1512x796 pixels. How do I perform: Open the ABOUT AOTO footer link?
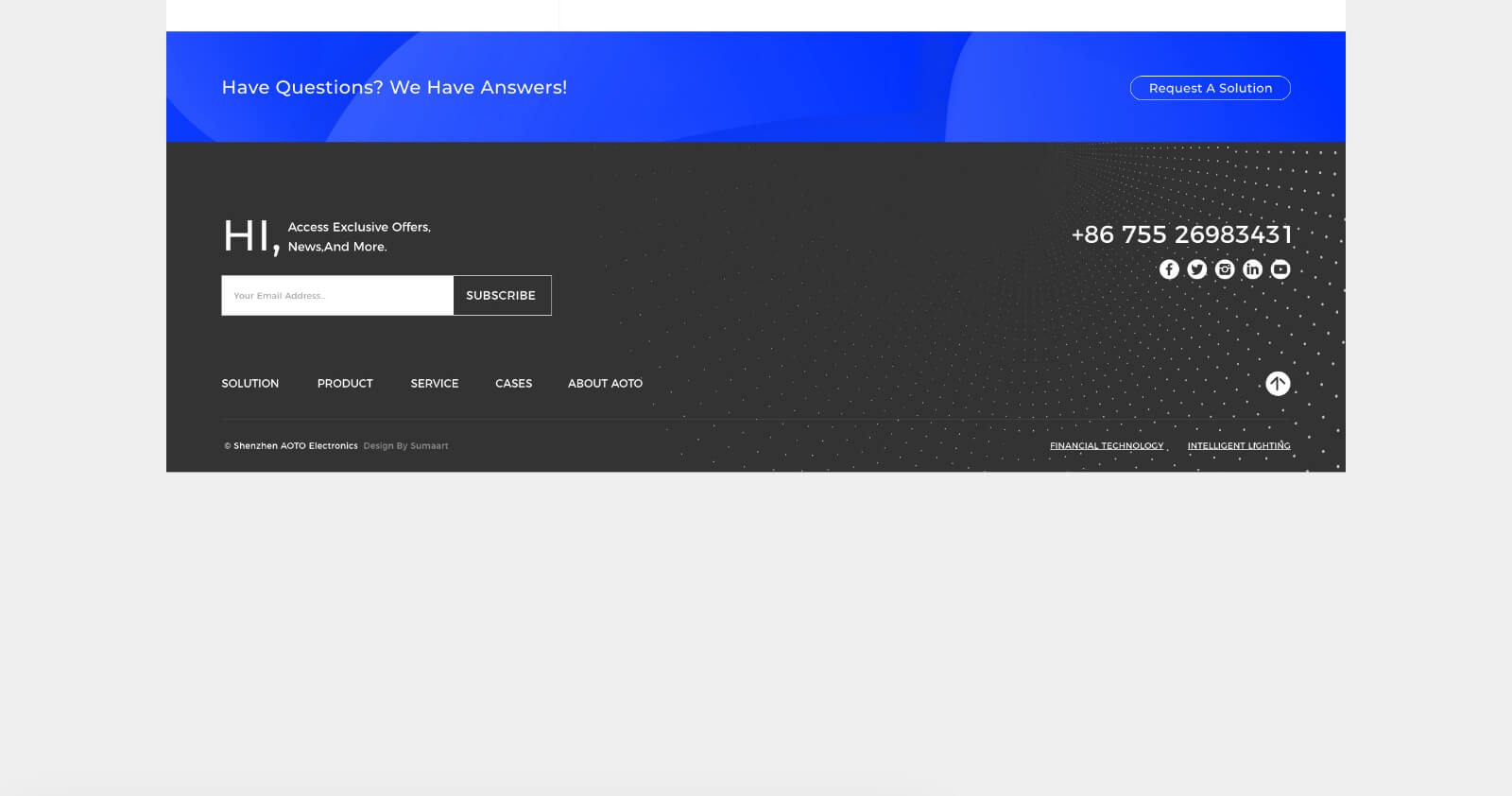point(605,384)
